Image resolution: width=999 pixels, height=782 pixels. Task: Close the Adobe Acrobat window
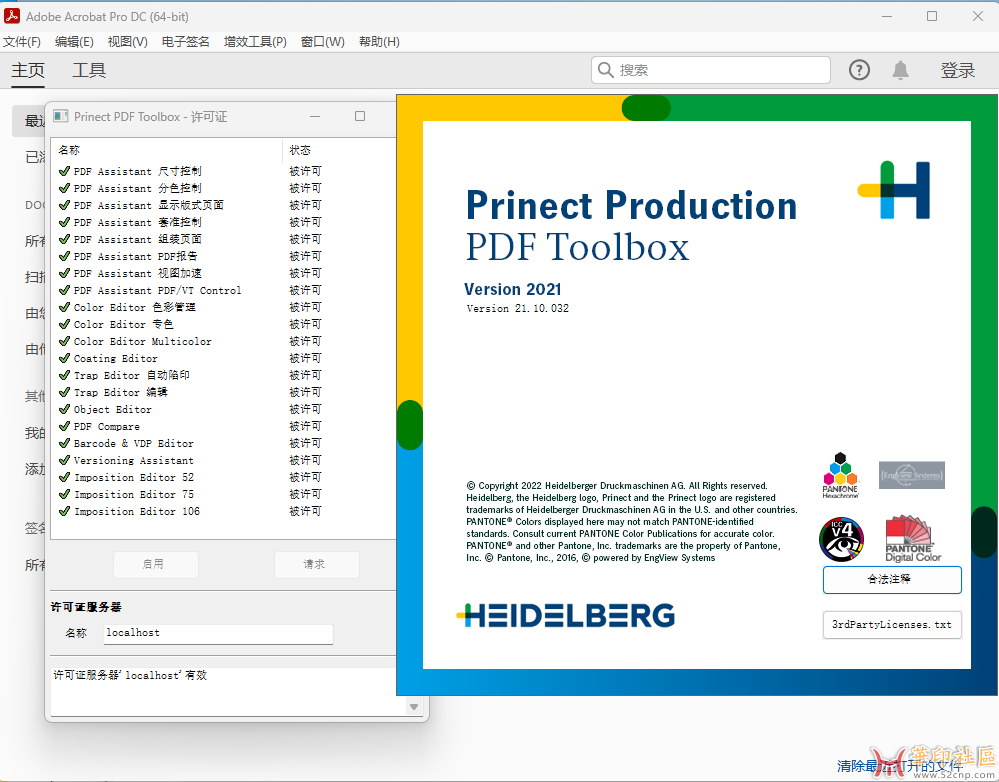click(978, 16)
